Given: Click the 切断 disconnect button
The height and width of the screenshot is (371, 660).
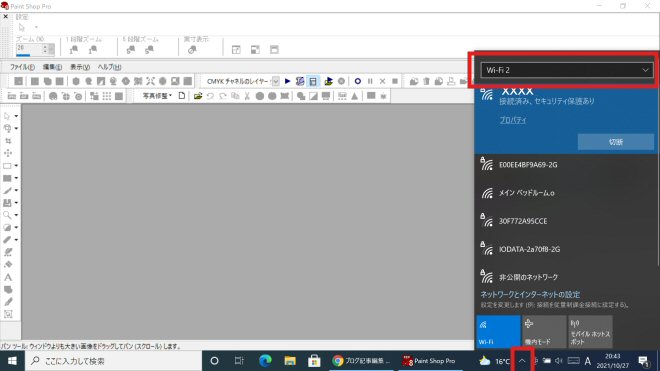Looking at the screenshot, I should [x=615, y=142].
